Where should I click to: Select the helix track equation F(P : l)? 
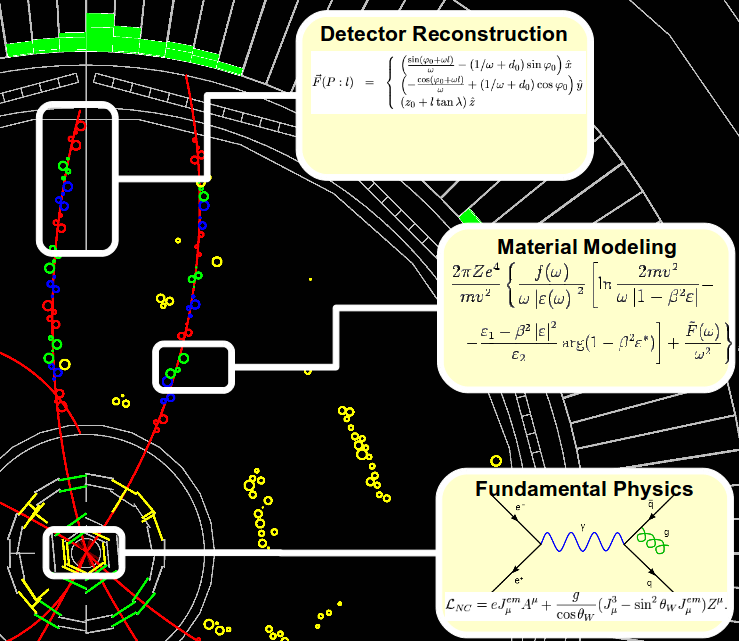(448, 82)
